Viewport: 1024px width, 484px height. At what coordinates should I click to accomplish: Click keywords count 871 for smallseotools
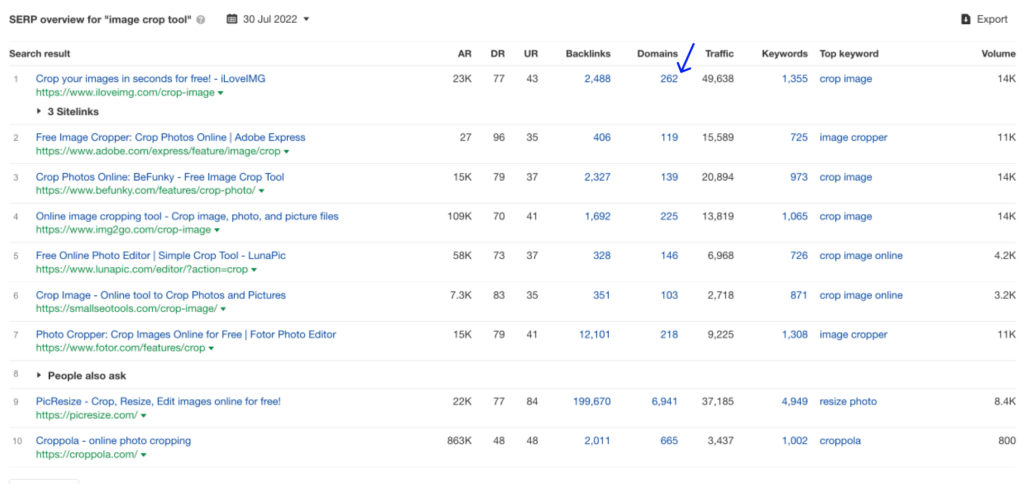pyautogui.click(x=799, y=295)
